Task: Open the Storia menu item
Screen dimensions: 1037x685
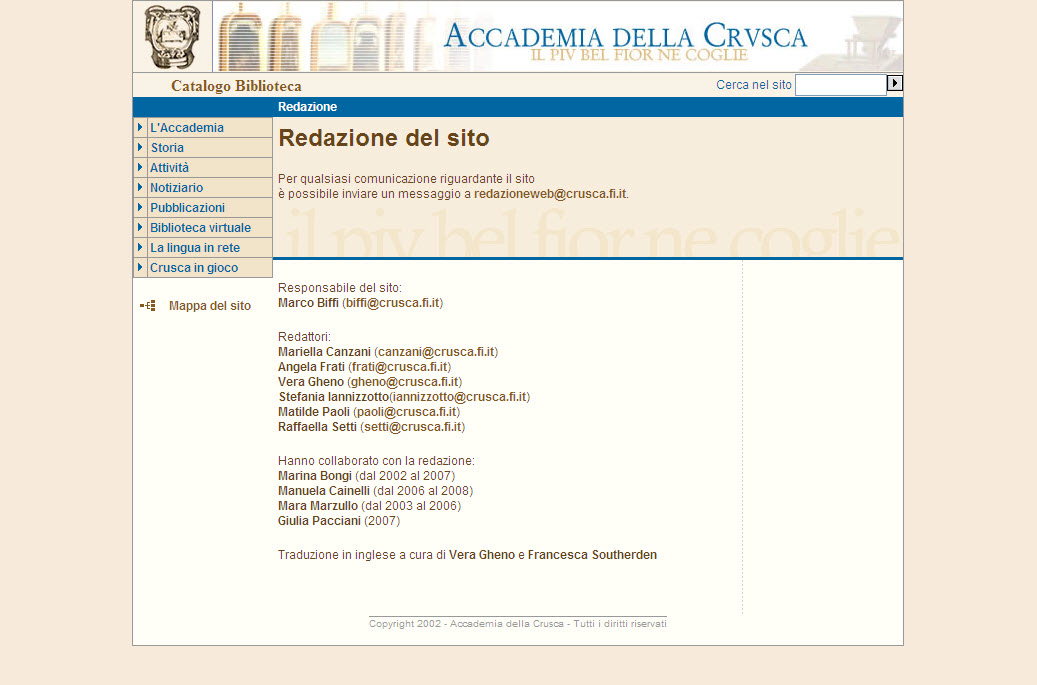Action: [167, 147]
